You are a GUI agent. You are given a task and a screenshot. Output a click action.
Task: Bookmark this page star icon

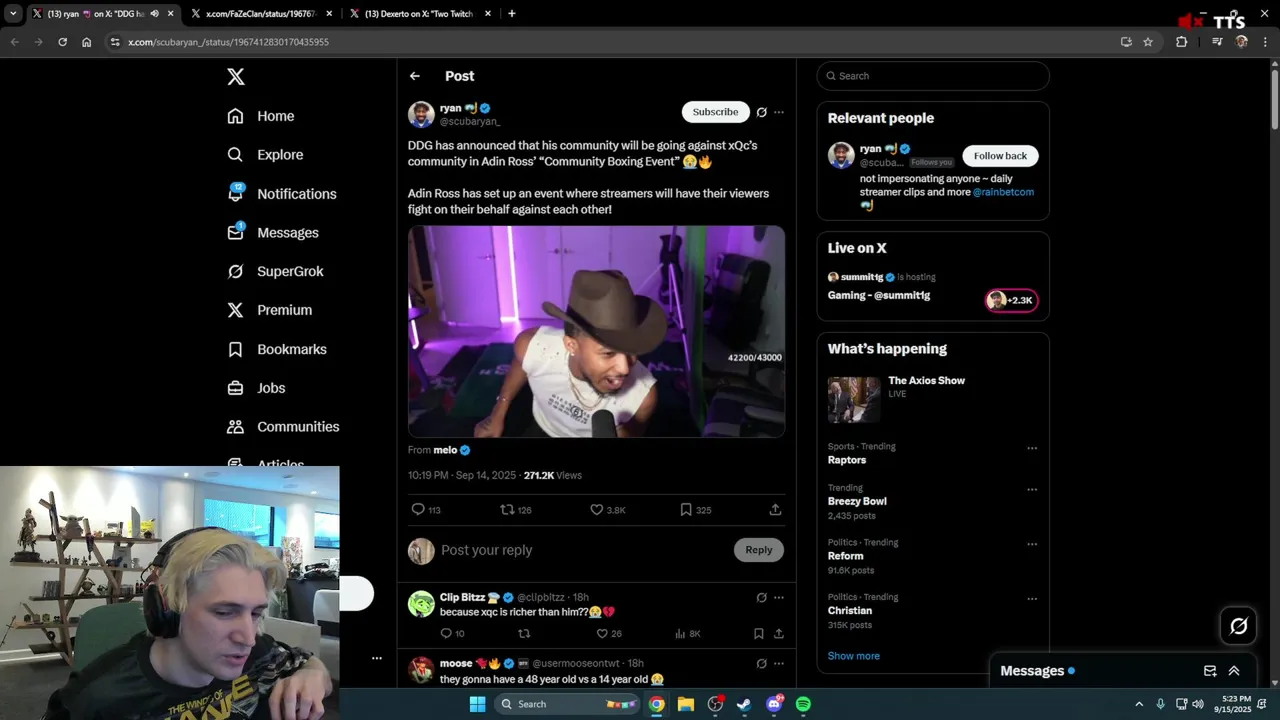click(1148, 42)
